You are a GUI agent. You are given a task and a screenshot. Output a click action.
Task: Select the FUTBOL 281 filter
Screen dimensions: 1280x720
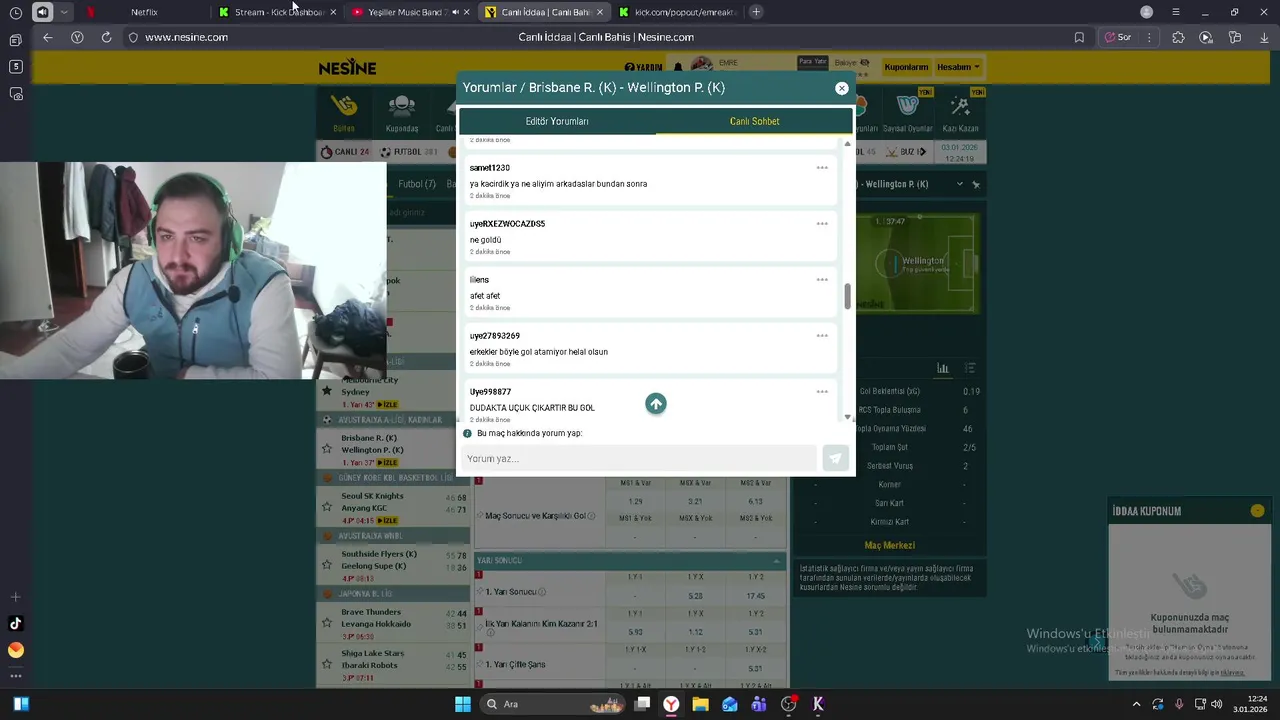pyautogui.click(x=407, y=152)
